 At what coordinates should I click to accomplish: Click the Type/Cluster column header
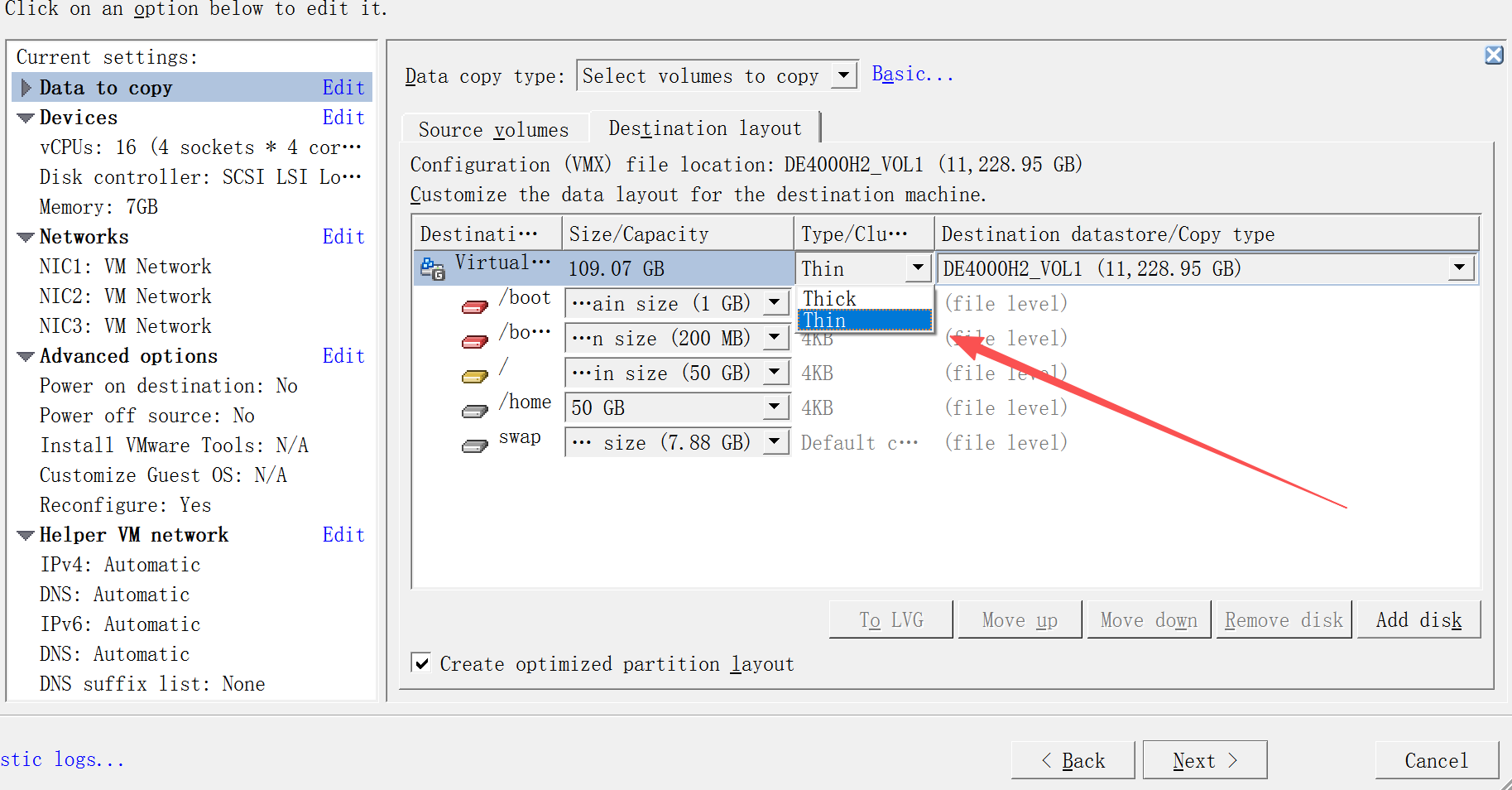pyautogui.click(x=864, y=234)
